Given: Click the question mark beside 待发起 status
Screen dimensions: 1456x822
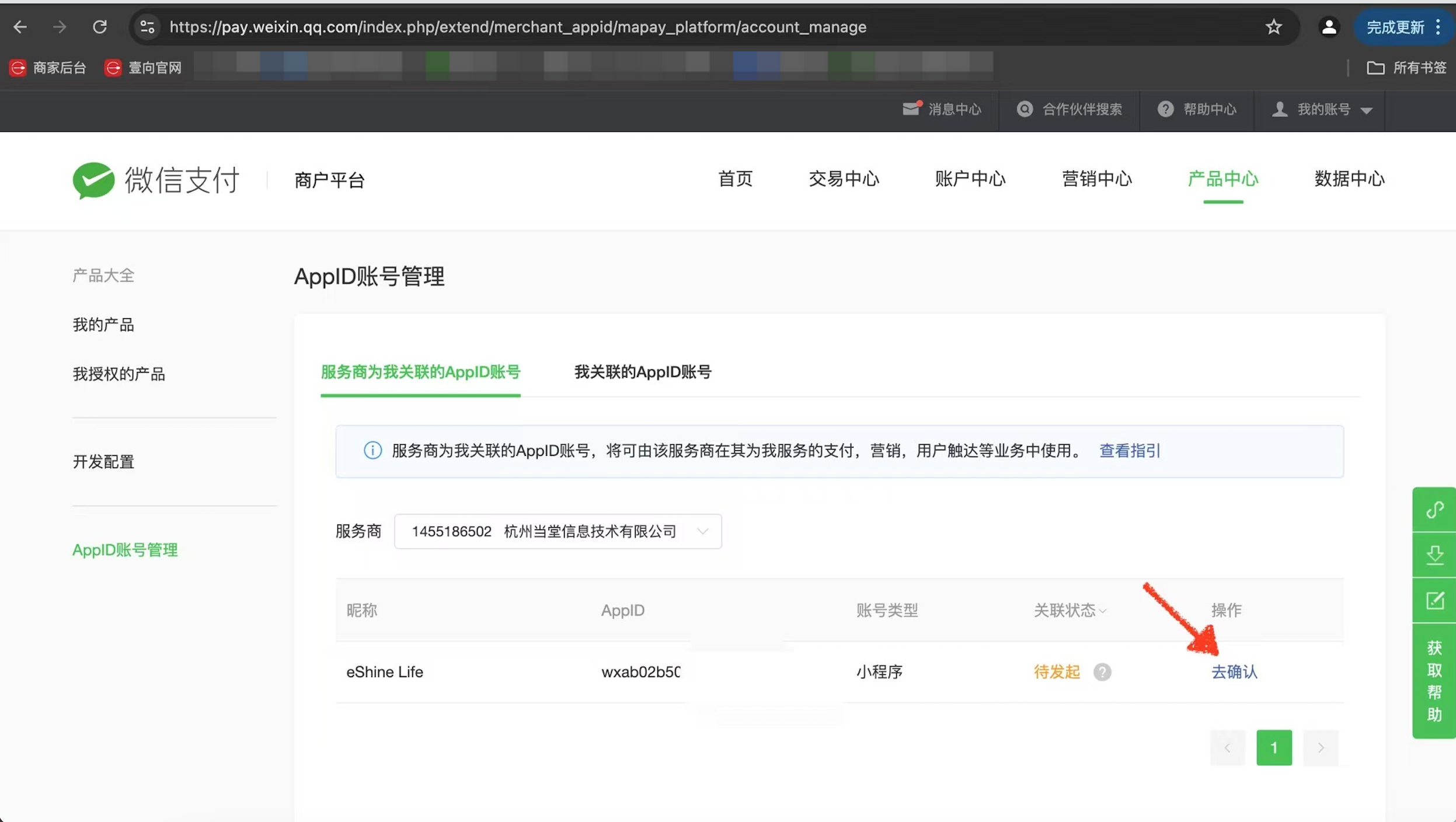Looking at the screenshot, I should pyautogui.click(x=1102, y=672).
